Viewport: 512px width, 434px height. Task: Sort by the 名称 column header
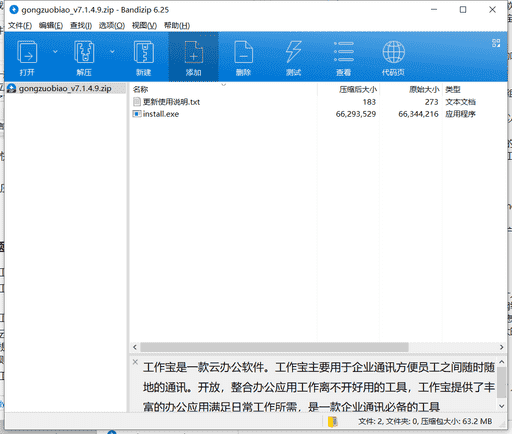[x=223, y=89]
